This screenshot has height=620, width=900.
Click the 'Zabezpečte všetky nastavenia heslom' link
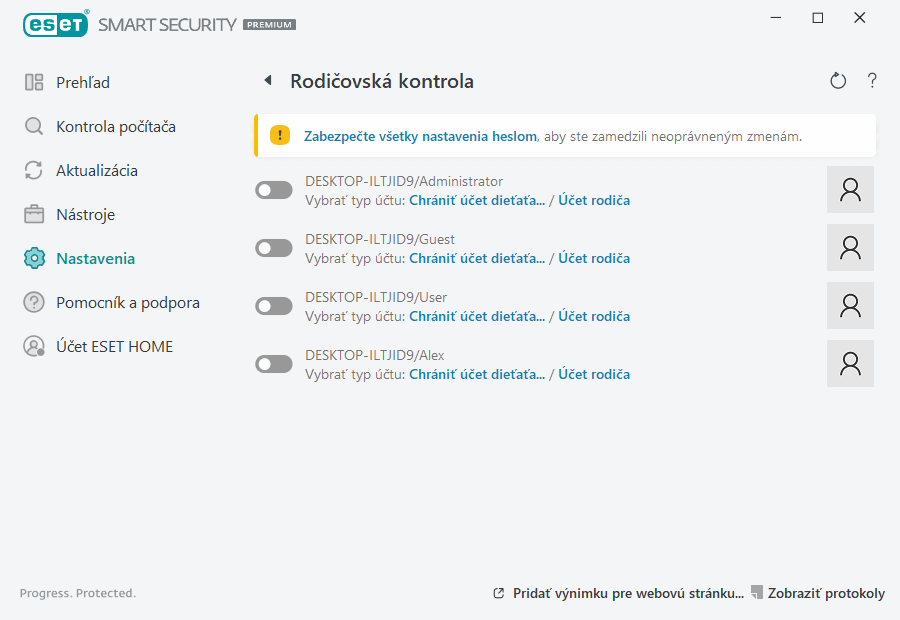point(421,135)
